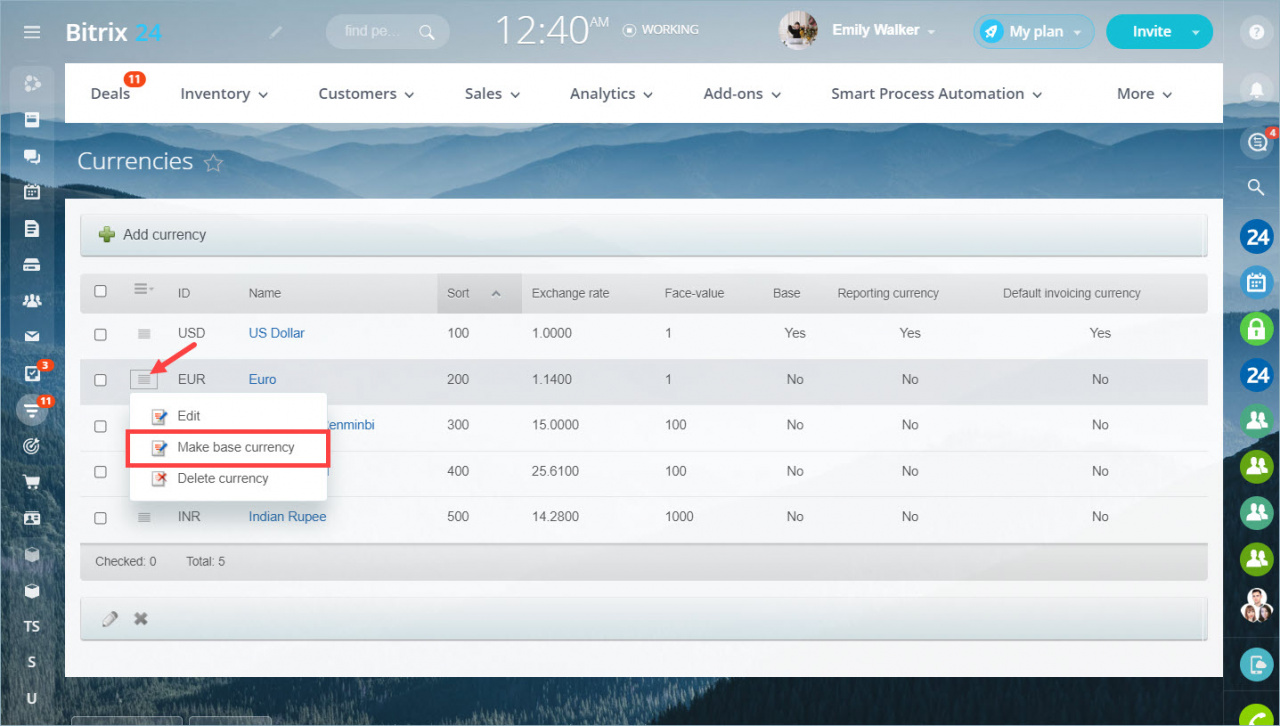Open the row actions menu for USD
Screen dimensions: 1280x726
click(x=144, y=333)
